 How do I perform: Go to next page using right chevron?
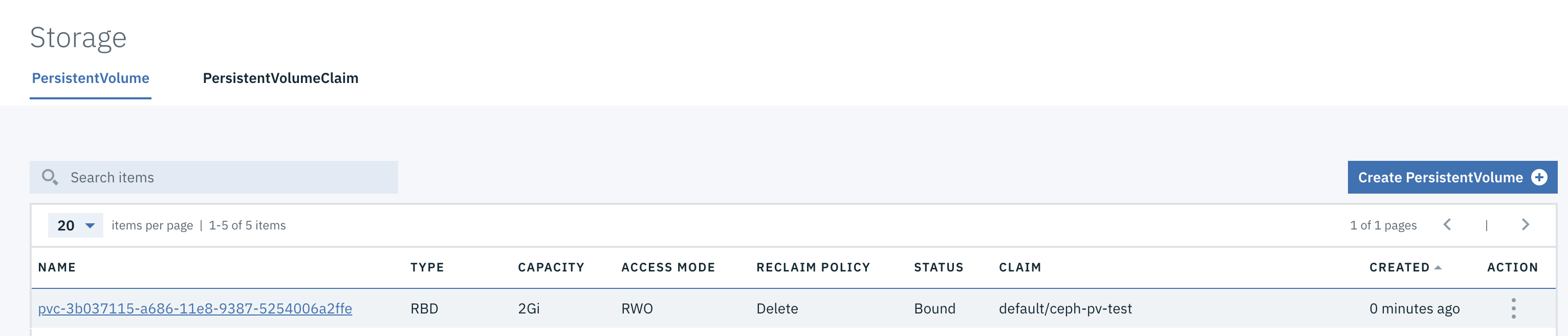pos(1526,225)
